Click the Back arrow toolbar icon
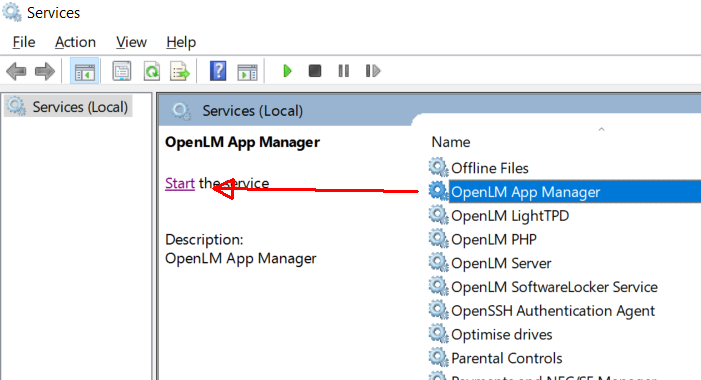The image size is (701, 380). pos(17,71)
